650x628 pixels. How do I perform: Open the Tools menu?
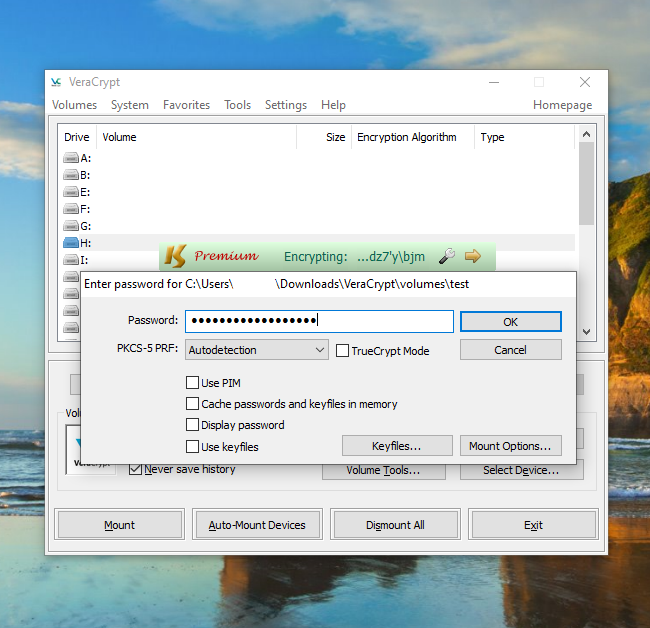[238, 105]
